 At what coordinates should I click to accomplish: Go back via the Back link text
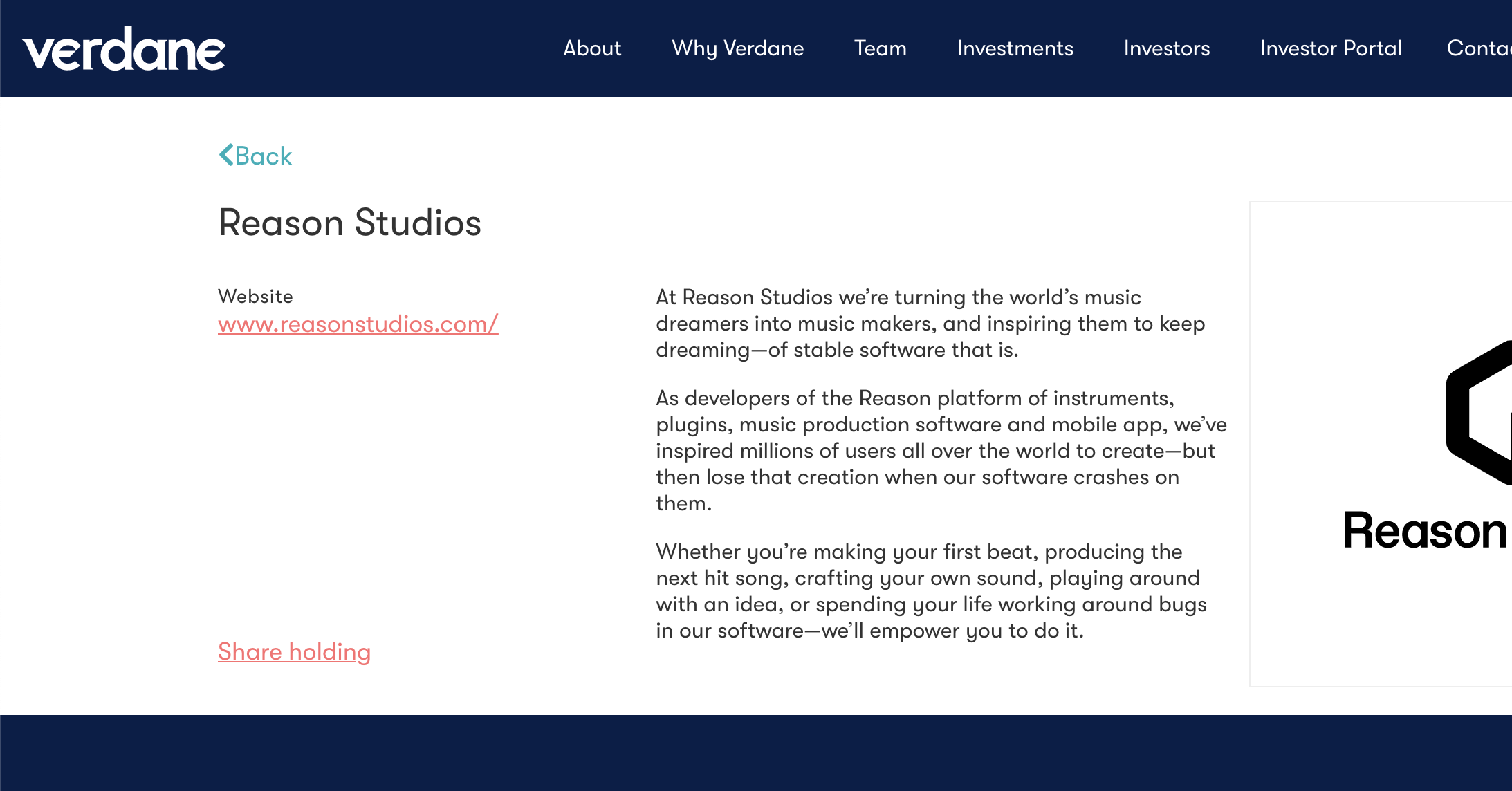tap(264, 156)
